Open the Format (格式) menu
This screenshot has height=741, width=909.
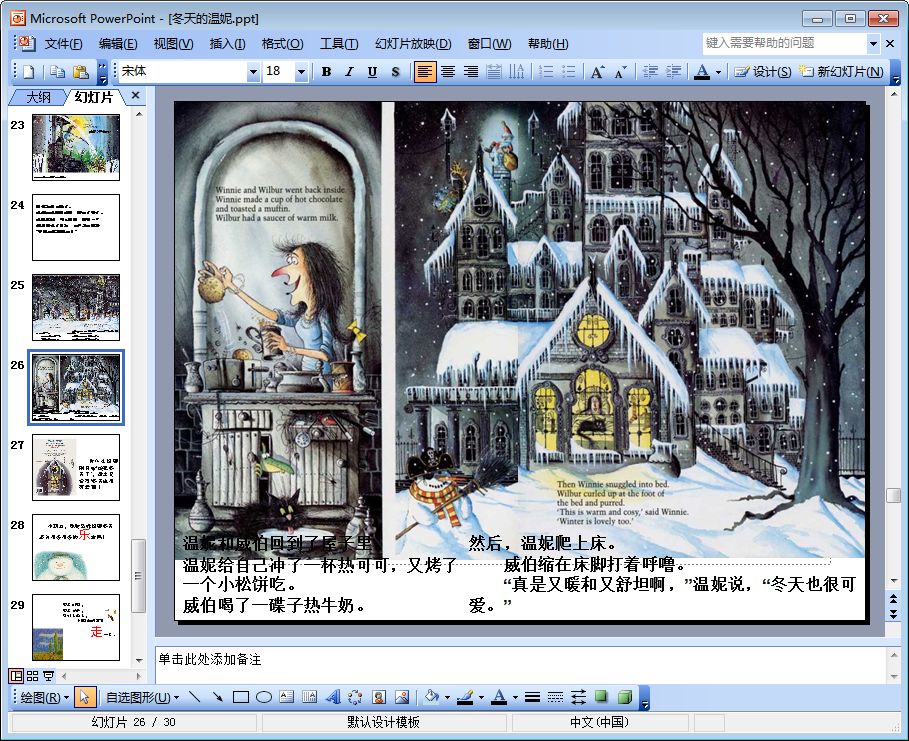click(x=282, y=44)
